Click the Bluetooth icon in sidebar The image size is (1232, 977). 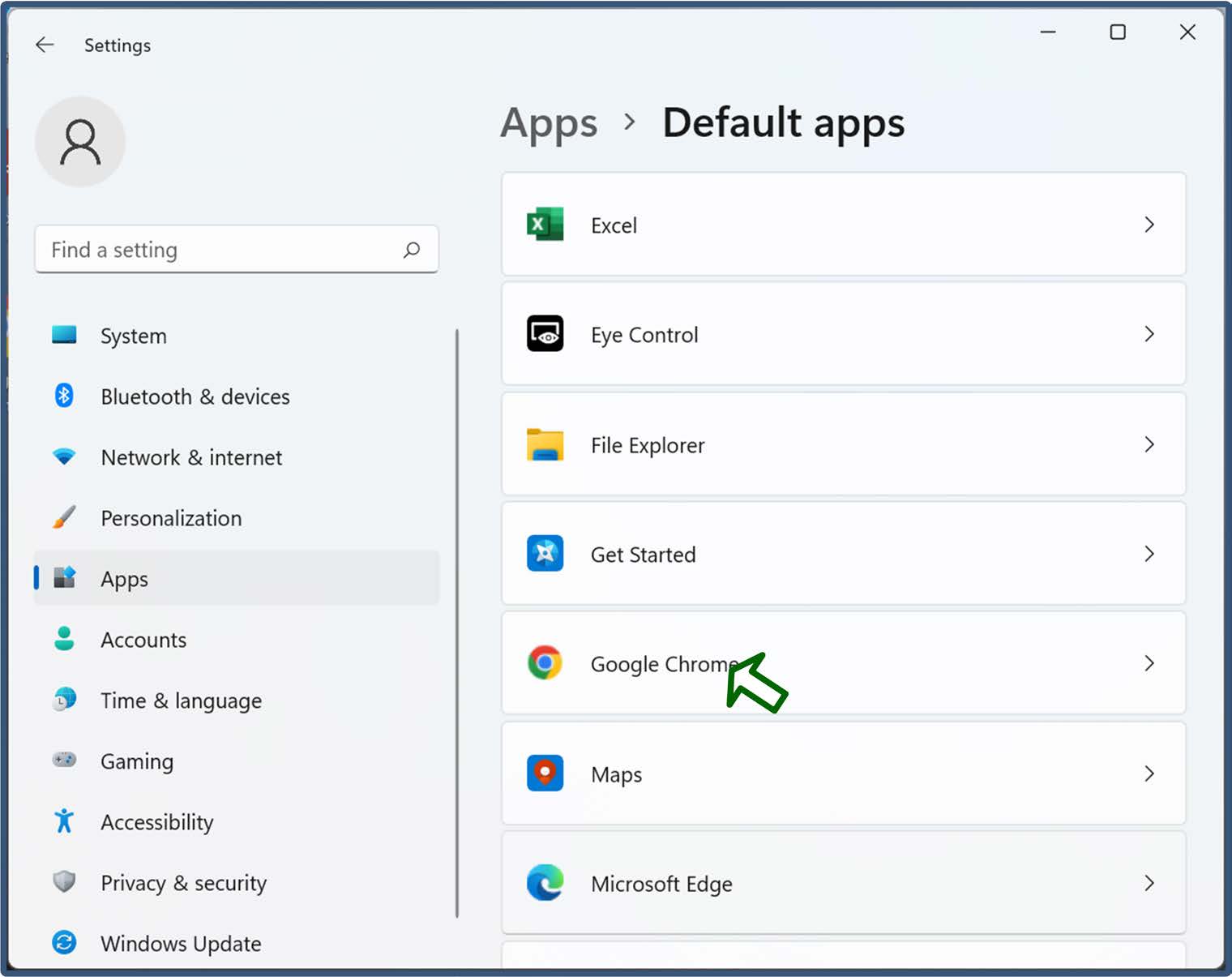point(64,396)
